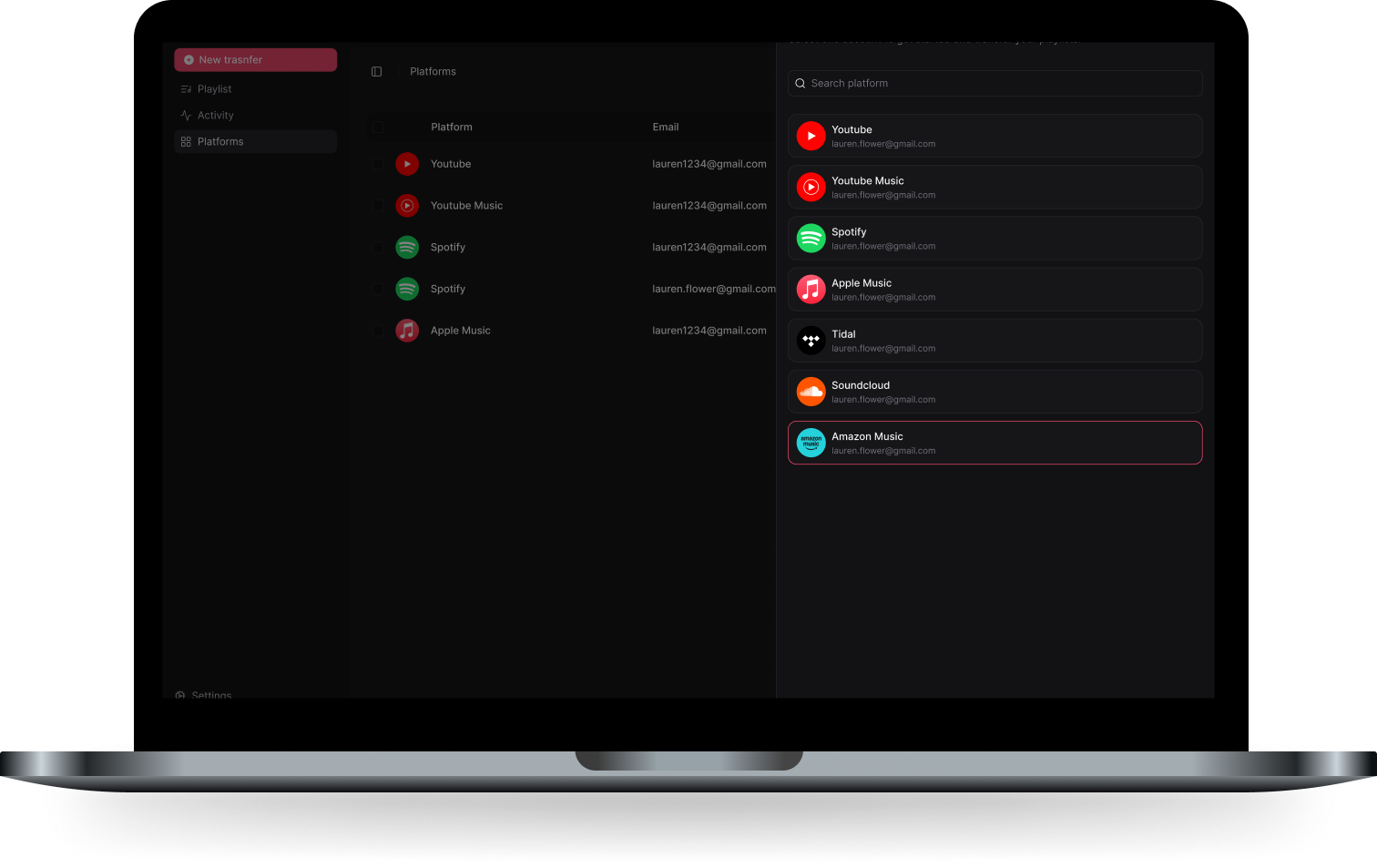Image resolution: width=1377 pixels, height=868 pixels.
Task: Open the Soundcloud account entry
Action: click(994, 391)
